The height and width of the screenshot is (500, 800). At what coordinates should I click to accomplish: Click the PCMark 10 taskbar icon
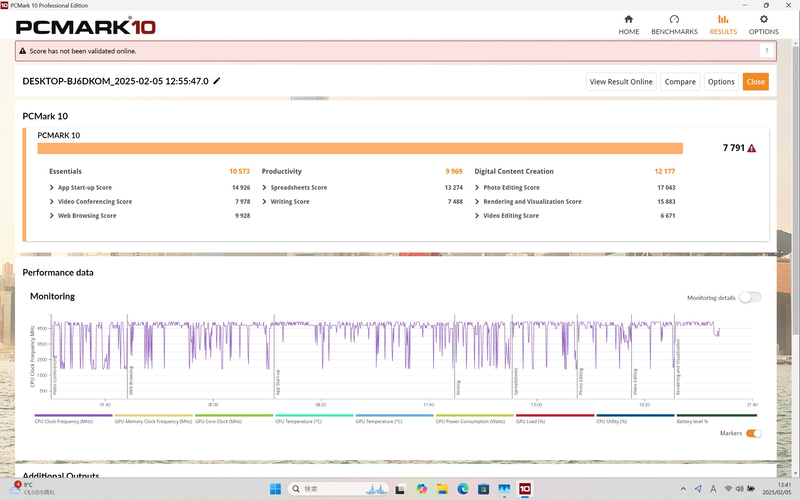[x=524, y=489]
